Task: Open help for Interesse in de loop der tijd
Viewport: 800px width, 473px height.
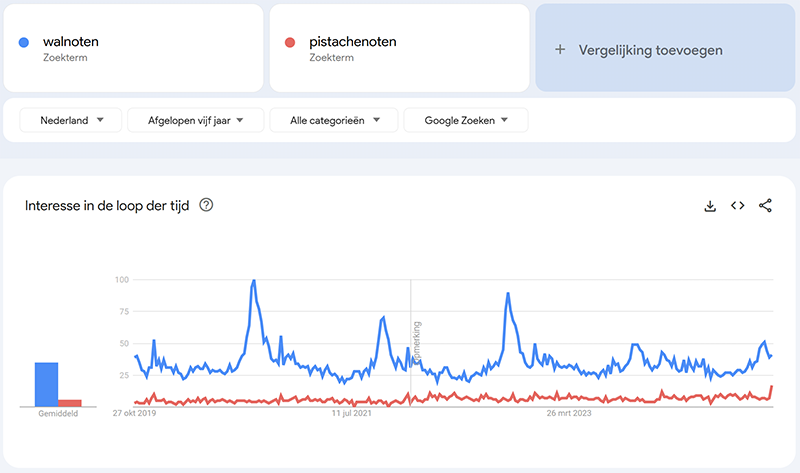Action: click(x=206, y=206)
